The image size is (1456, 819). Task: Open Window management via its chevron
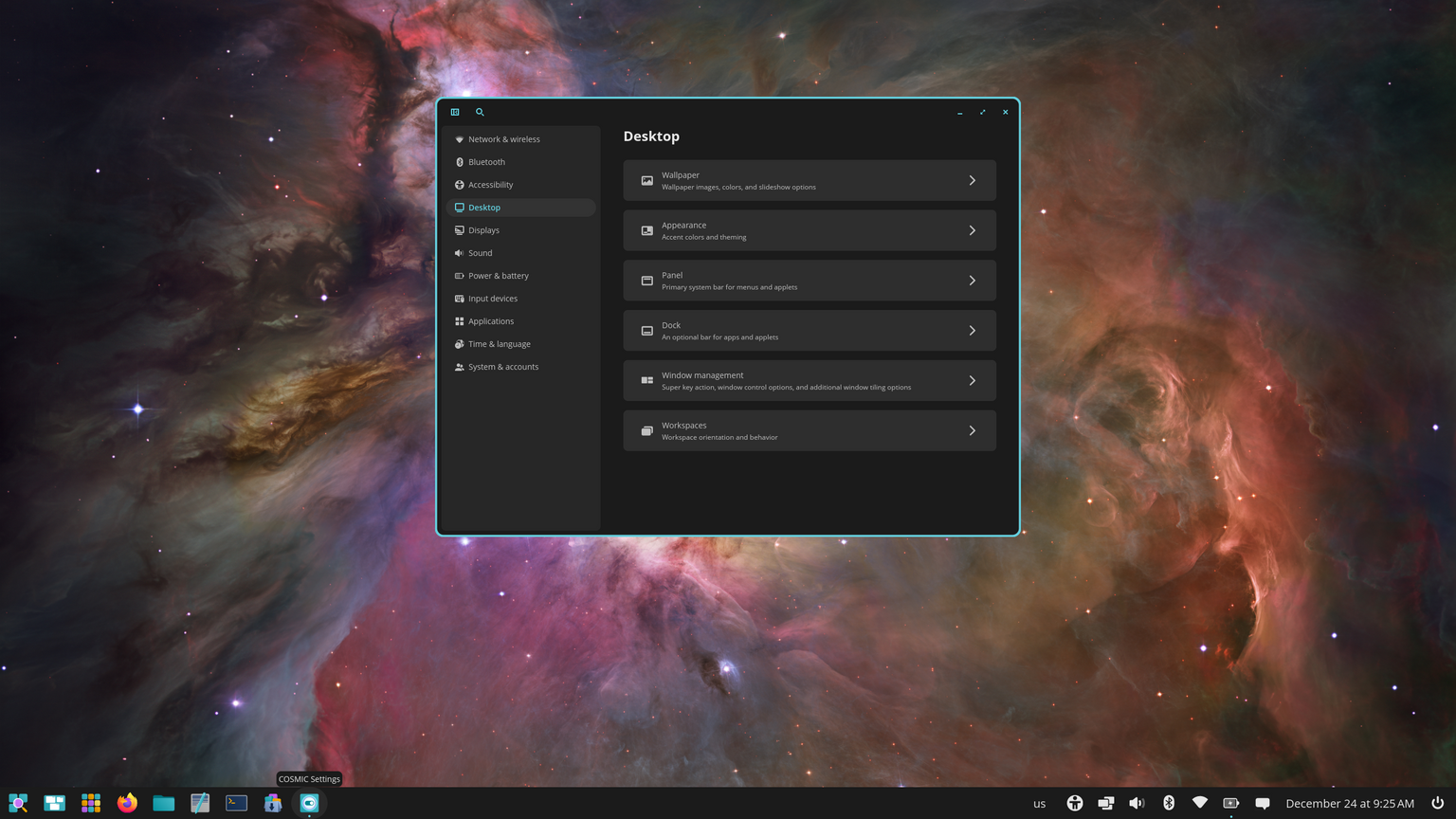coord(972,380)
